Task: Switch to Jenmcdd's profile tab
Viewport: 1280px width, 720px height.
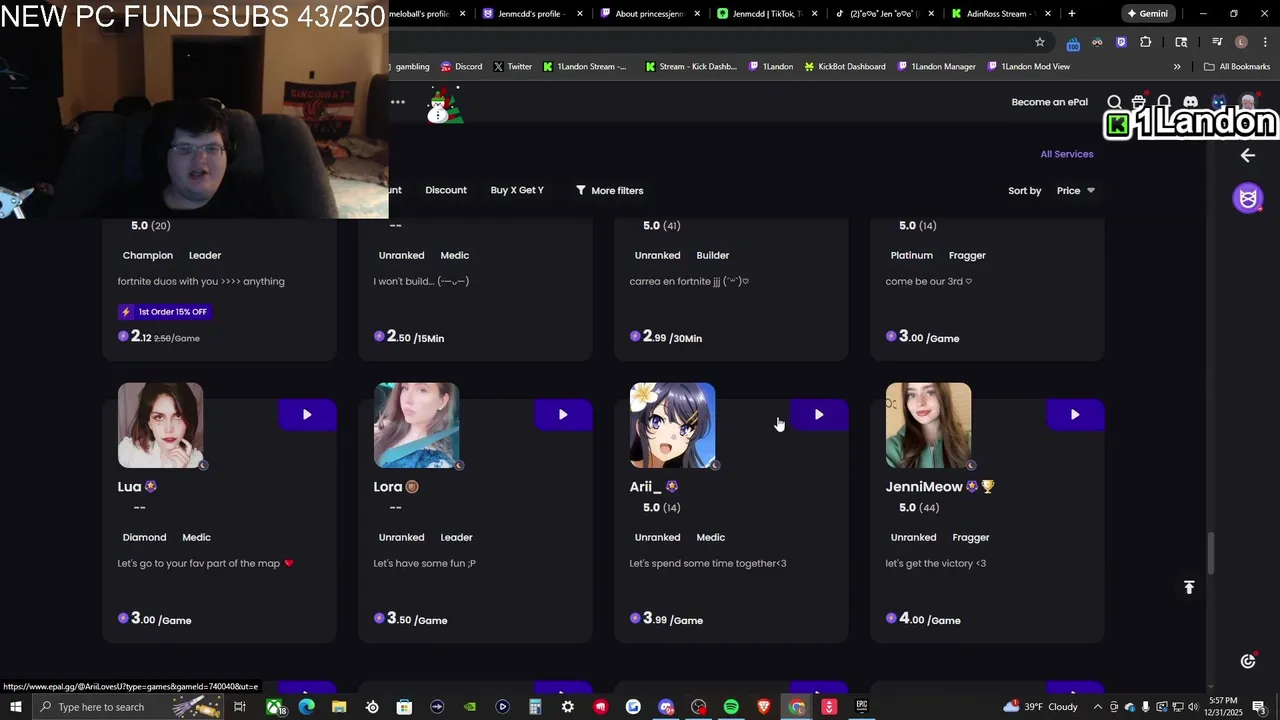Action: (531, 14)
